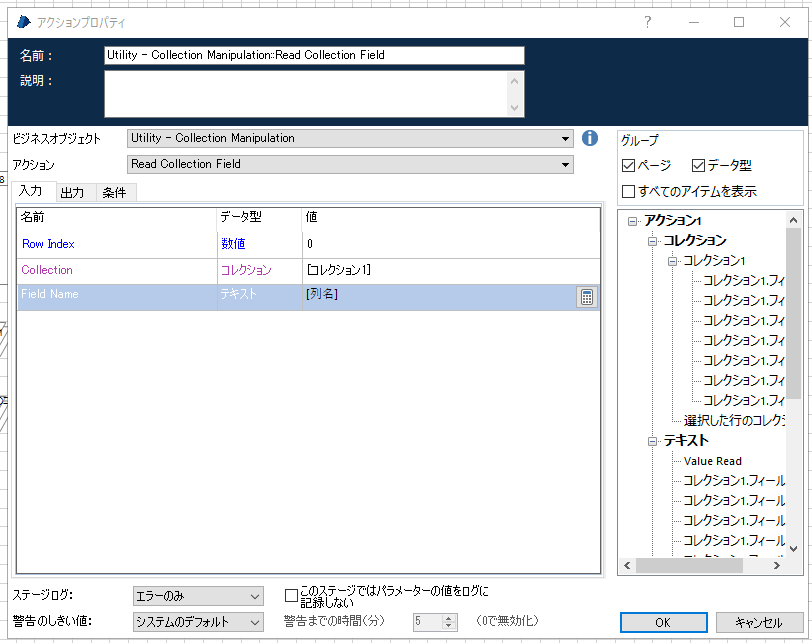Viewport: 812px width, 643px height.
Task: Collapse the コレクション1 tree node
Action: pos(672,261)
